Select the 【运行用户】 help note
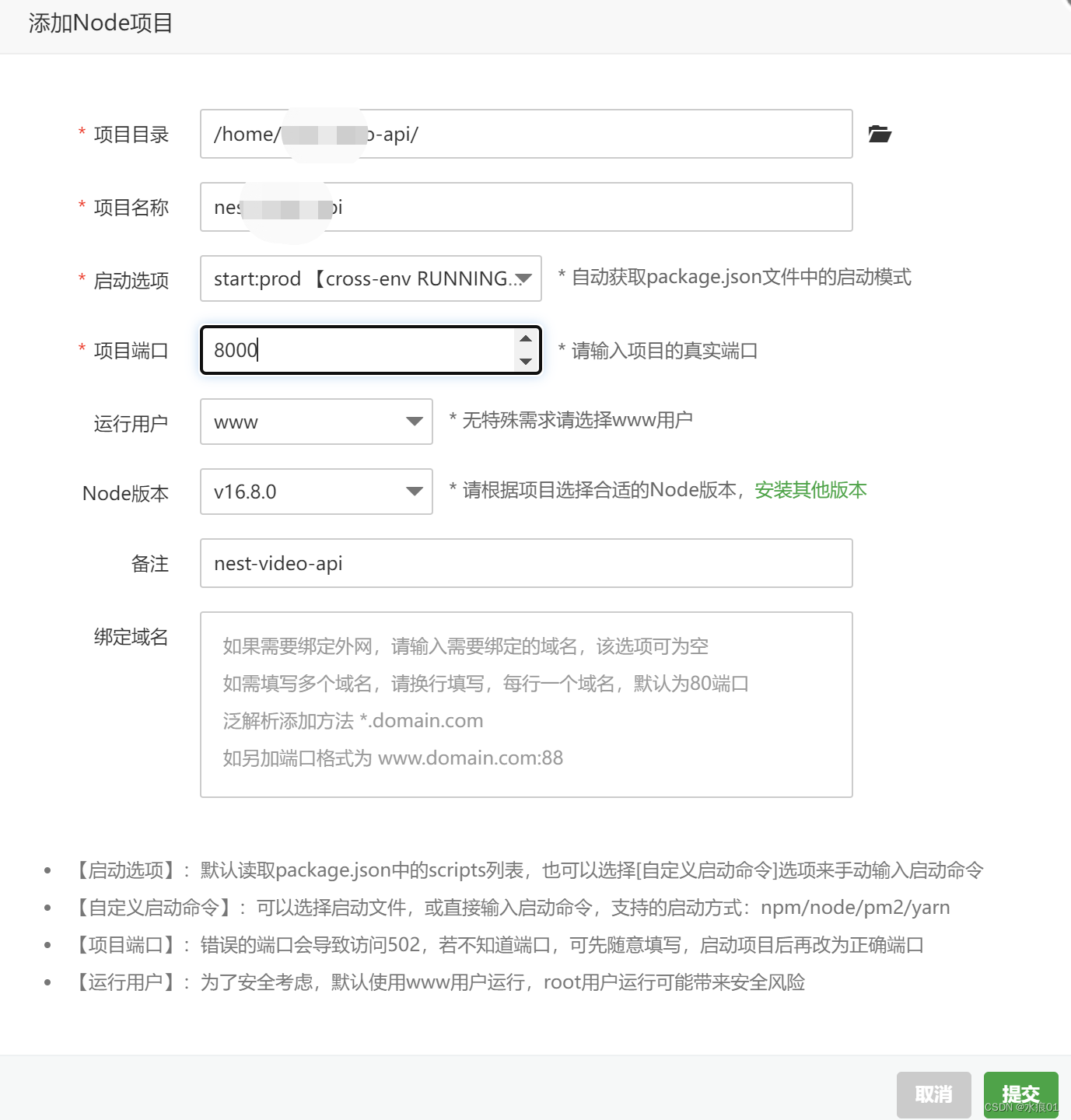The height and width of the screenshot is (1120, 1071). pyautogui.click(x=438, y=982)
